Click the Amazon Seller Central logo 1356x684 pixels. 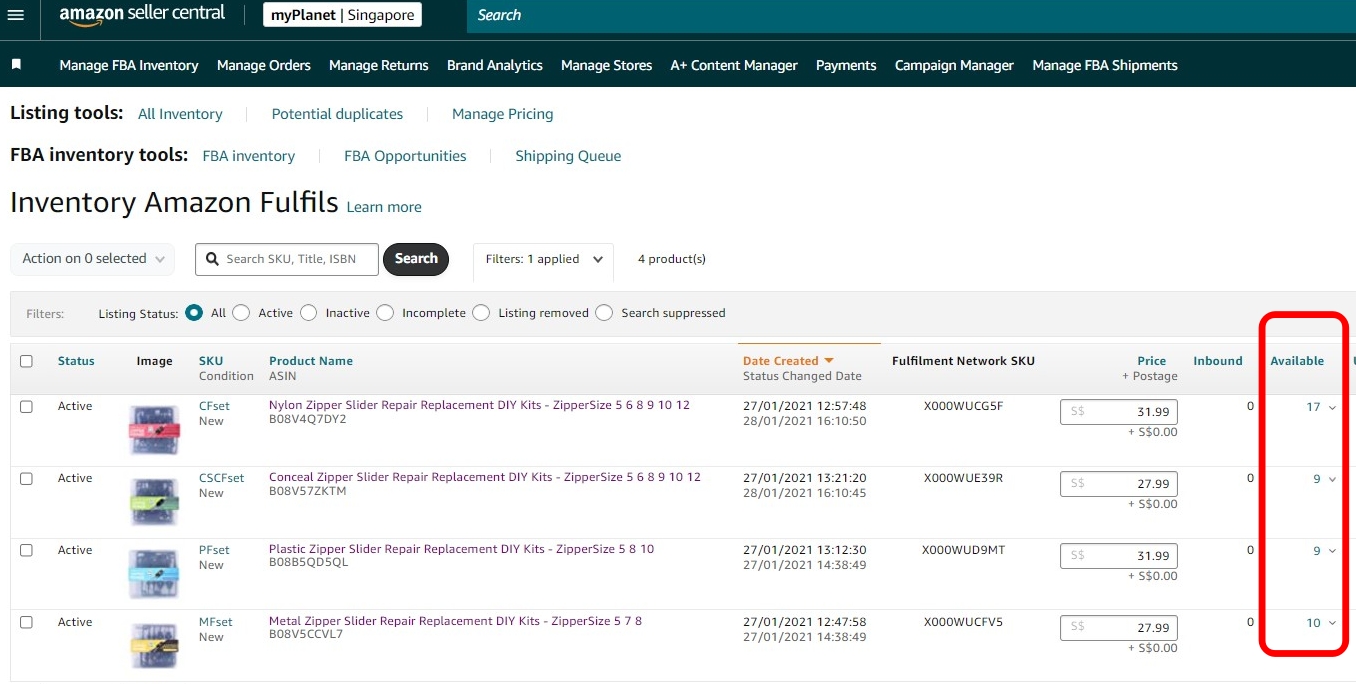pyautogui.click(x=142, y=15)
